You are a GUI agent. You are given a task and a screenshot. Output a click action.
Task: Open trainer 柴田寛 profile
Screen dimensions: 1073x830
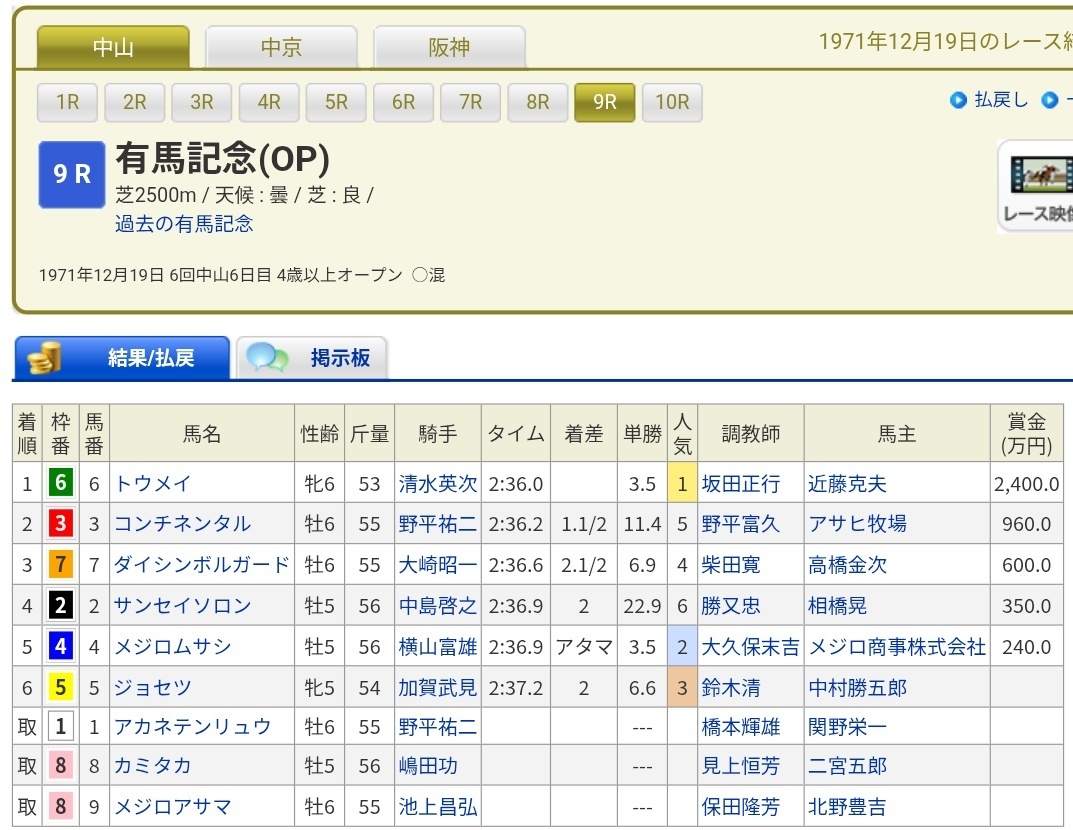pyautogui.click(x=732, y=565)
